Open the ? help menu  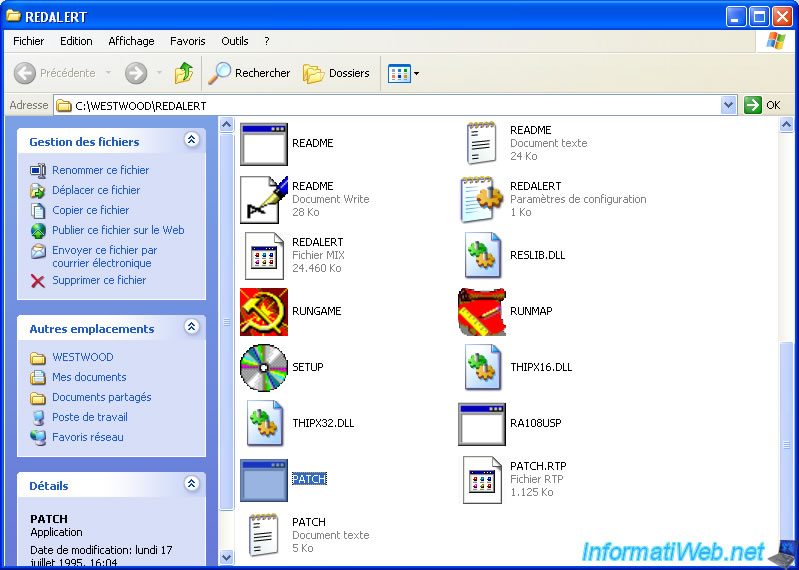[267, 41]
